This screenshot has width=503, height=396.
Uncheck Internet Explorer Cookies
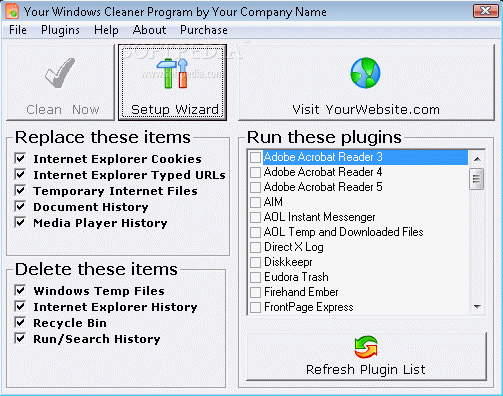click(x=20, y=158)
